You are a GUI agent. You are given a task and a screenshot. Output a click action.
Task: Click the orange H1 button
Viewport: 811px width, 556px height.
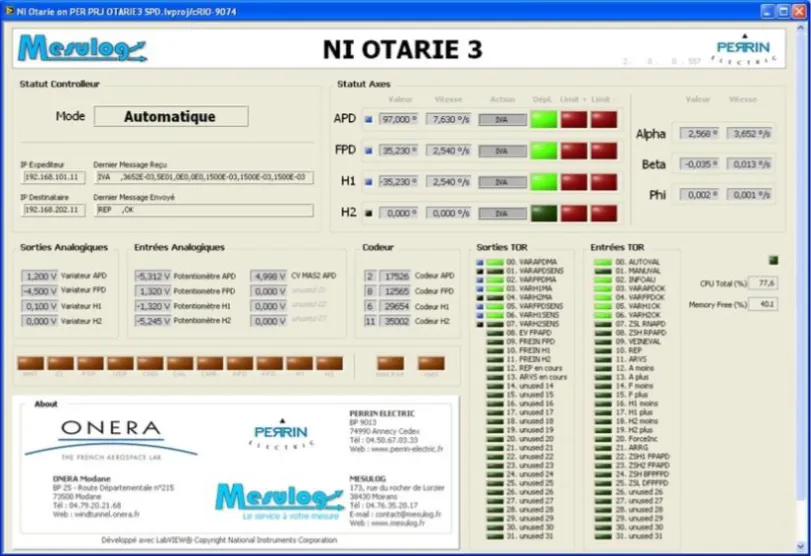click(x=300, y=363)
